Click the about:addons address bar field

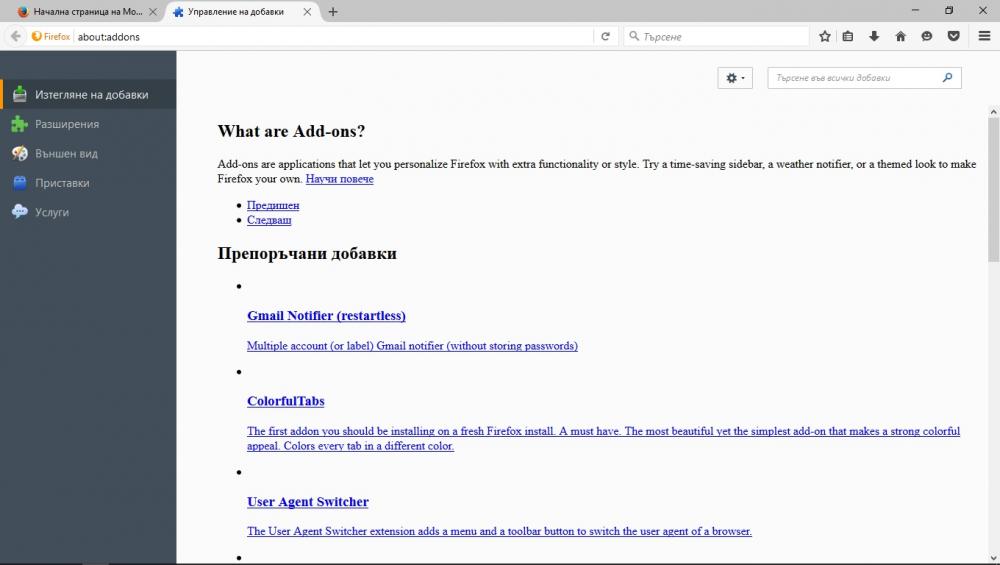pyautogui.click(x=333, y=36)
